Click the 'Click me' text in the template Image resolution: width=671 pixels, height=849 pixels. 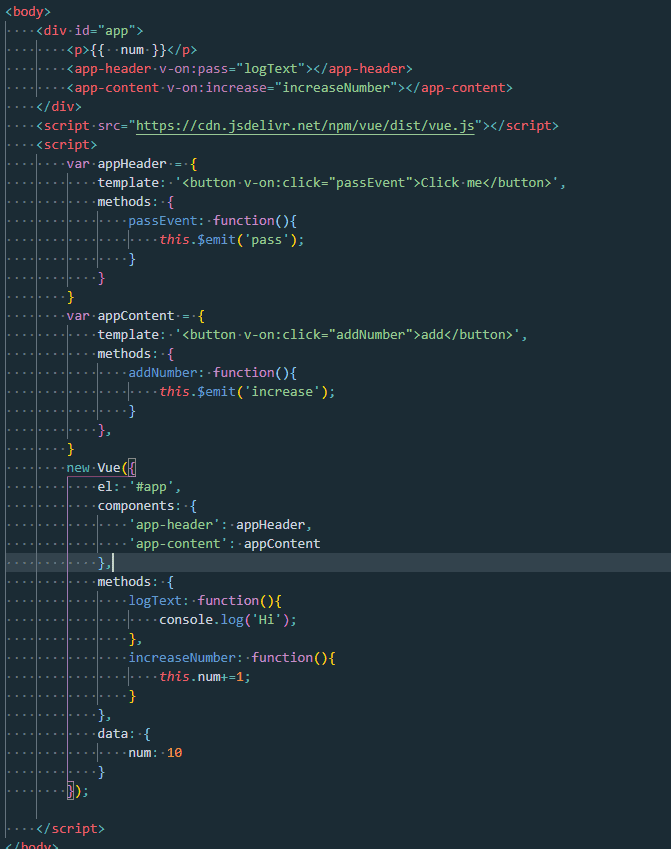click(451, 182)
